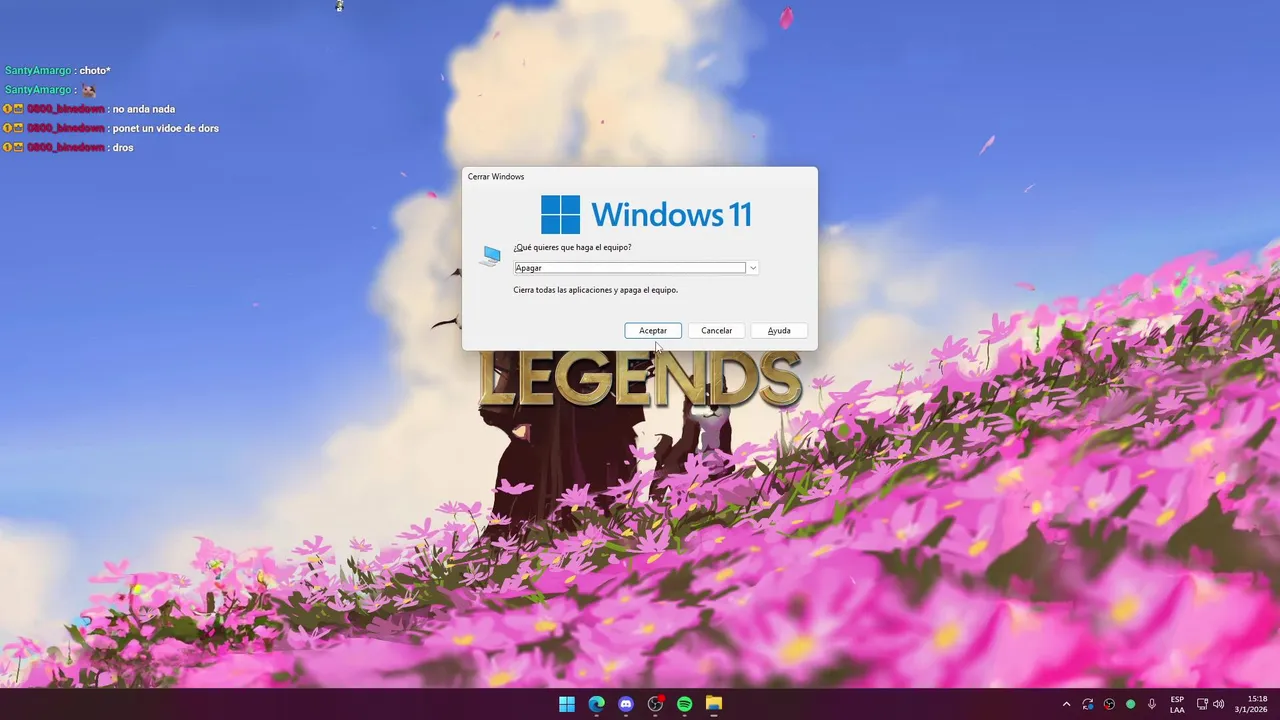Click the OBS tray icon with red dot

1109,704
